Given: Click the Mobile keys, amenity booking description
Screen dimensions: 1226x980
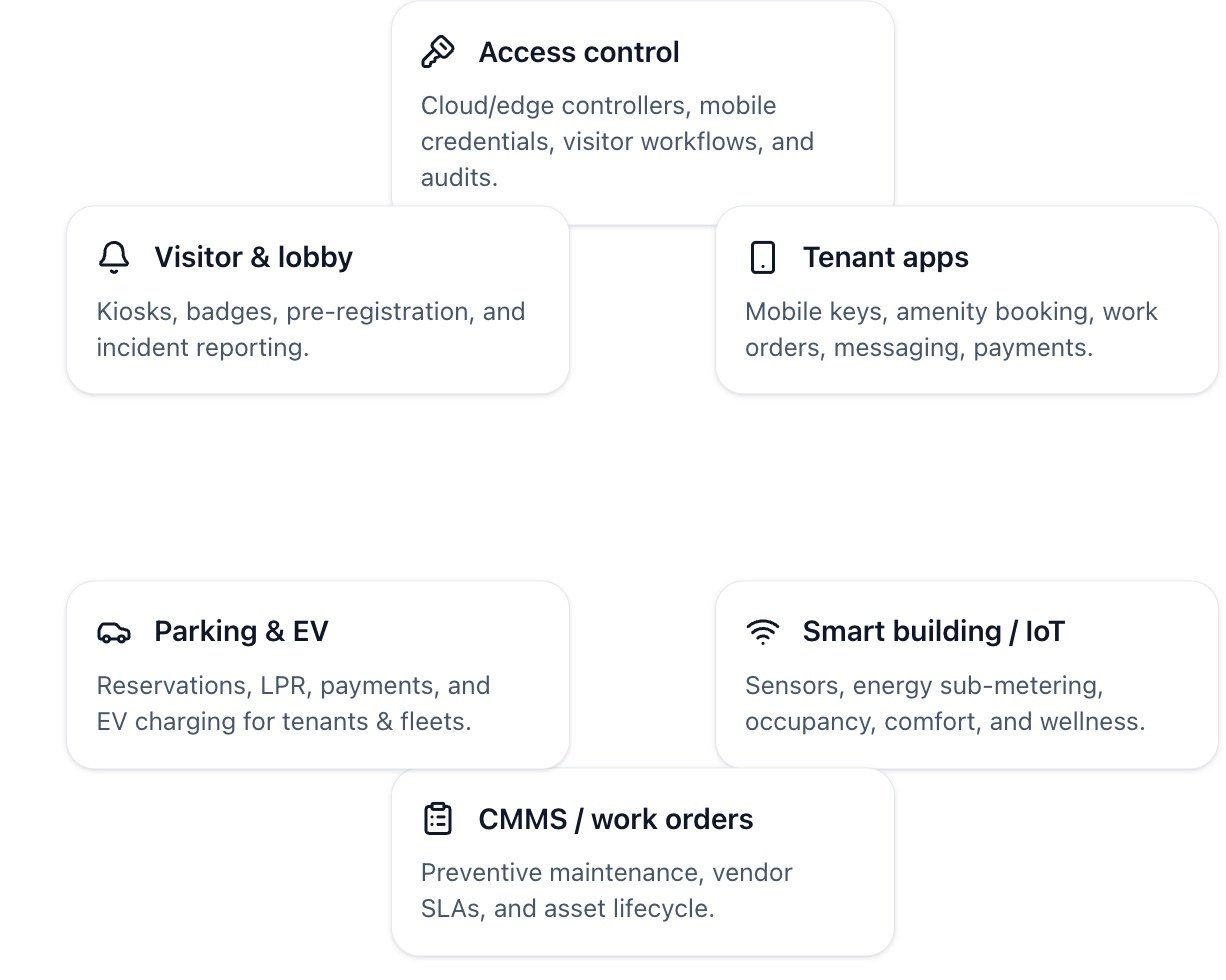Looking at the screenshot, I should tap(950, 329).
